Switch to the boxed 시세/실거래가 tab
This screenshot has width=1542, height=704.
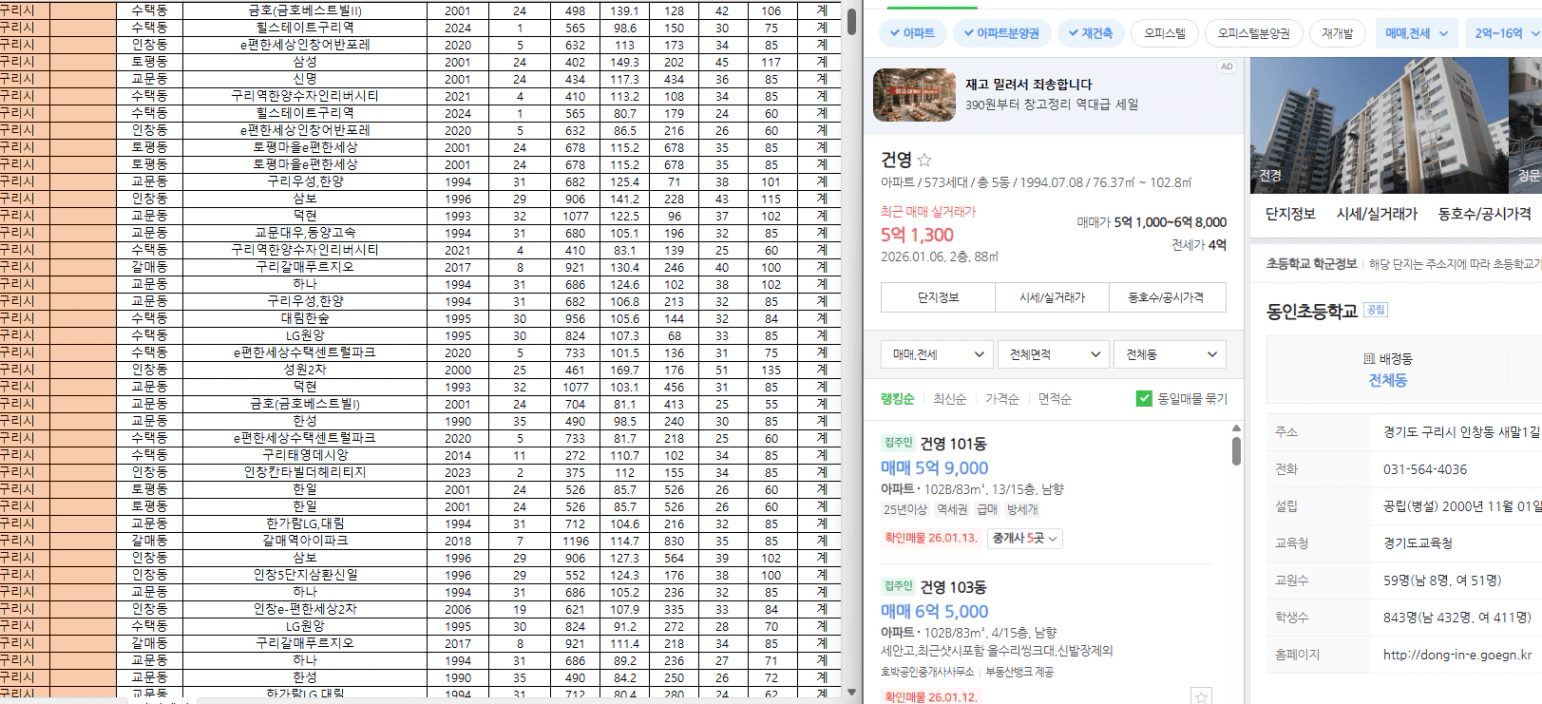pos(1054,297)
